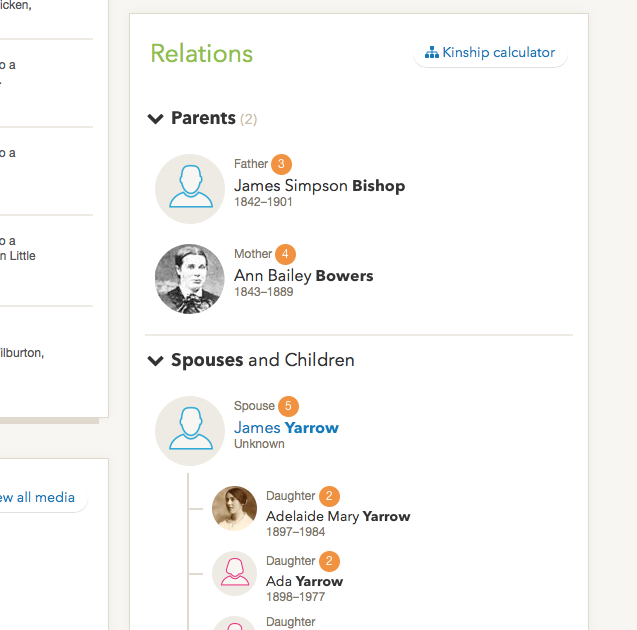Click Ada Yarrow's female avatar icon
The width and height of the screenshot is (637, 630).
click(235, 573)
